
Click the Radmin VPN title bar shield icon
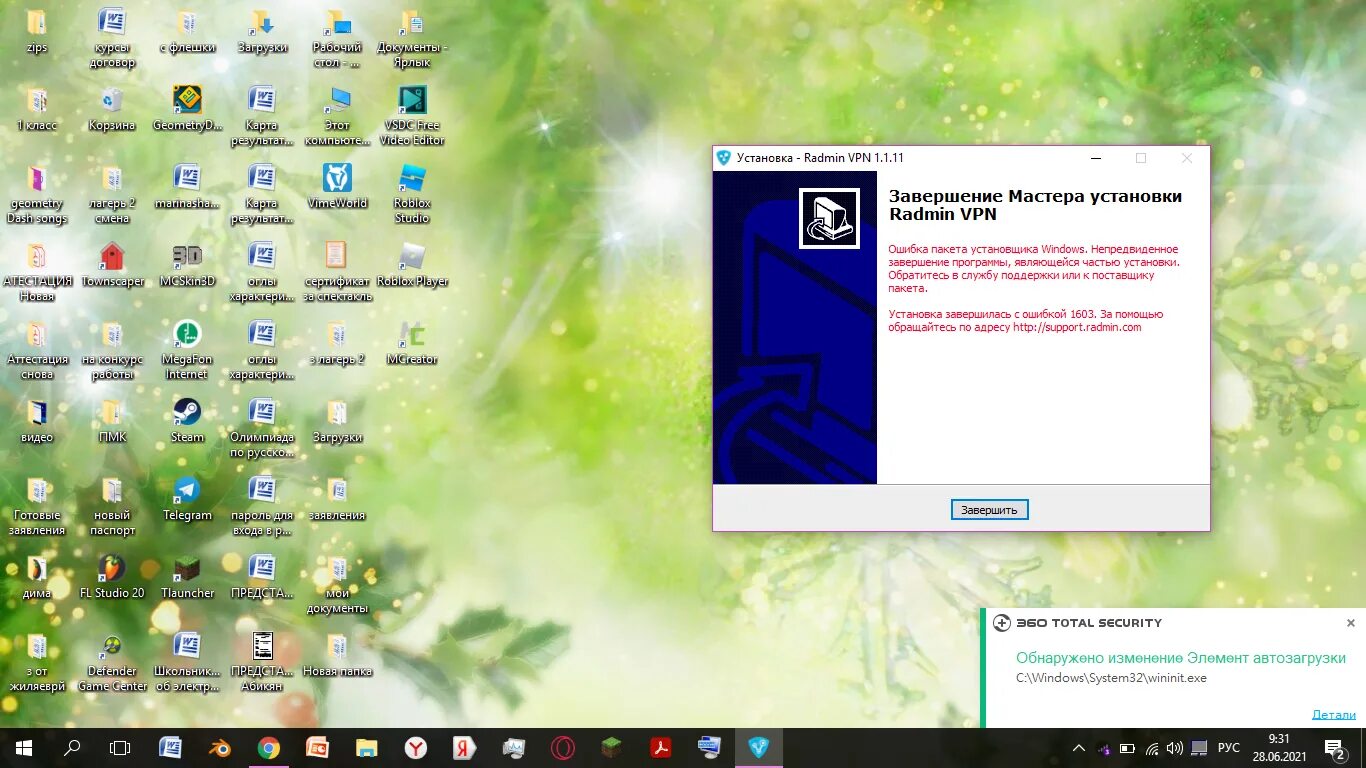724,158
